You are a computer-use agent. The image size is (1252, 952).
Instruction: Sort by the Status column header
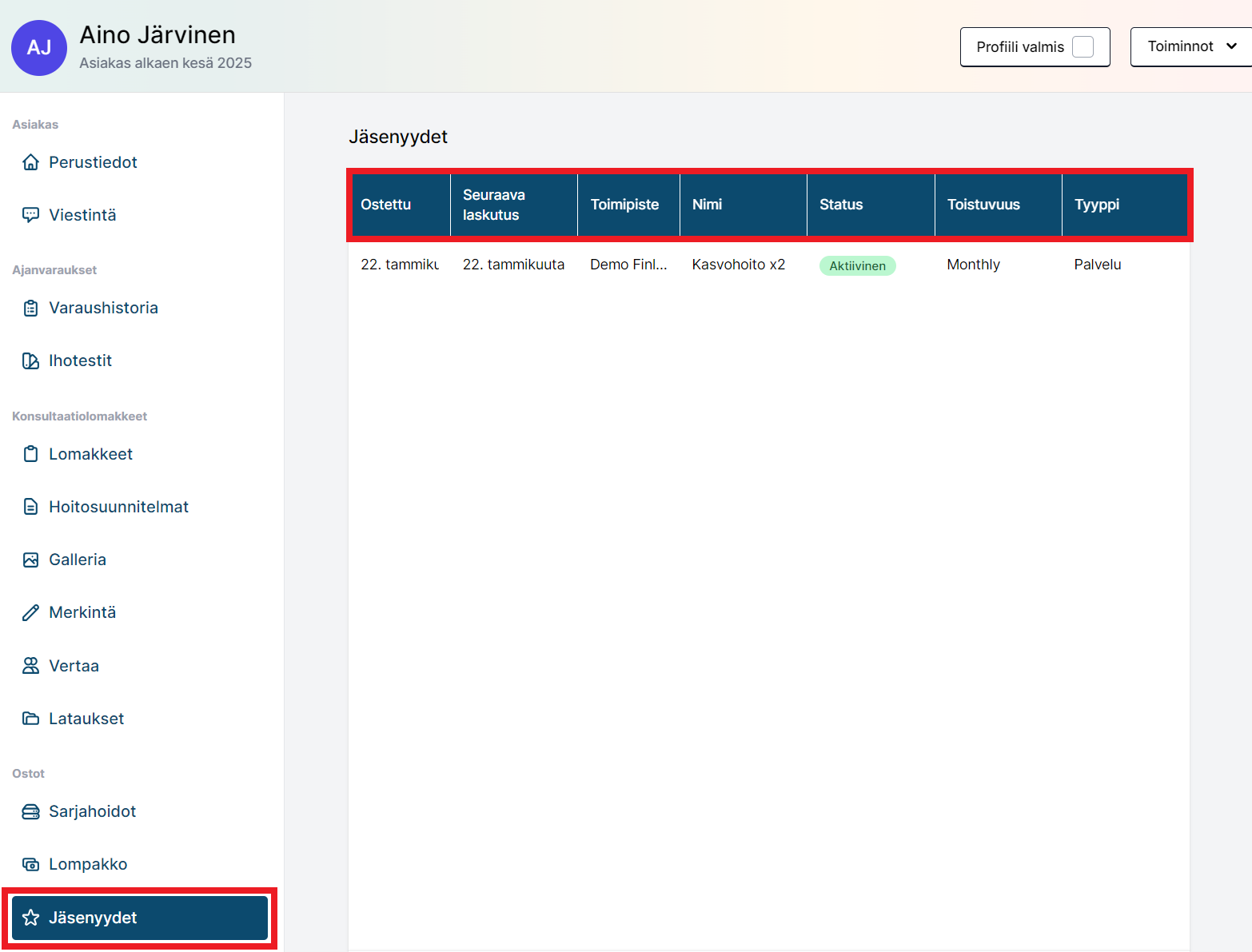pos(841,205)
